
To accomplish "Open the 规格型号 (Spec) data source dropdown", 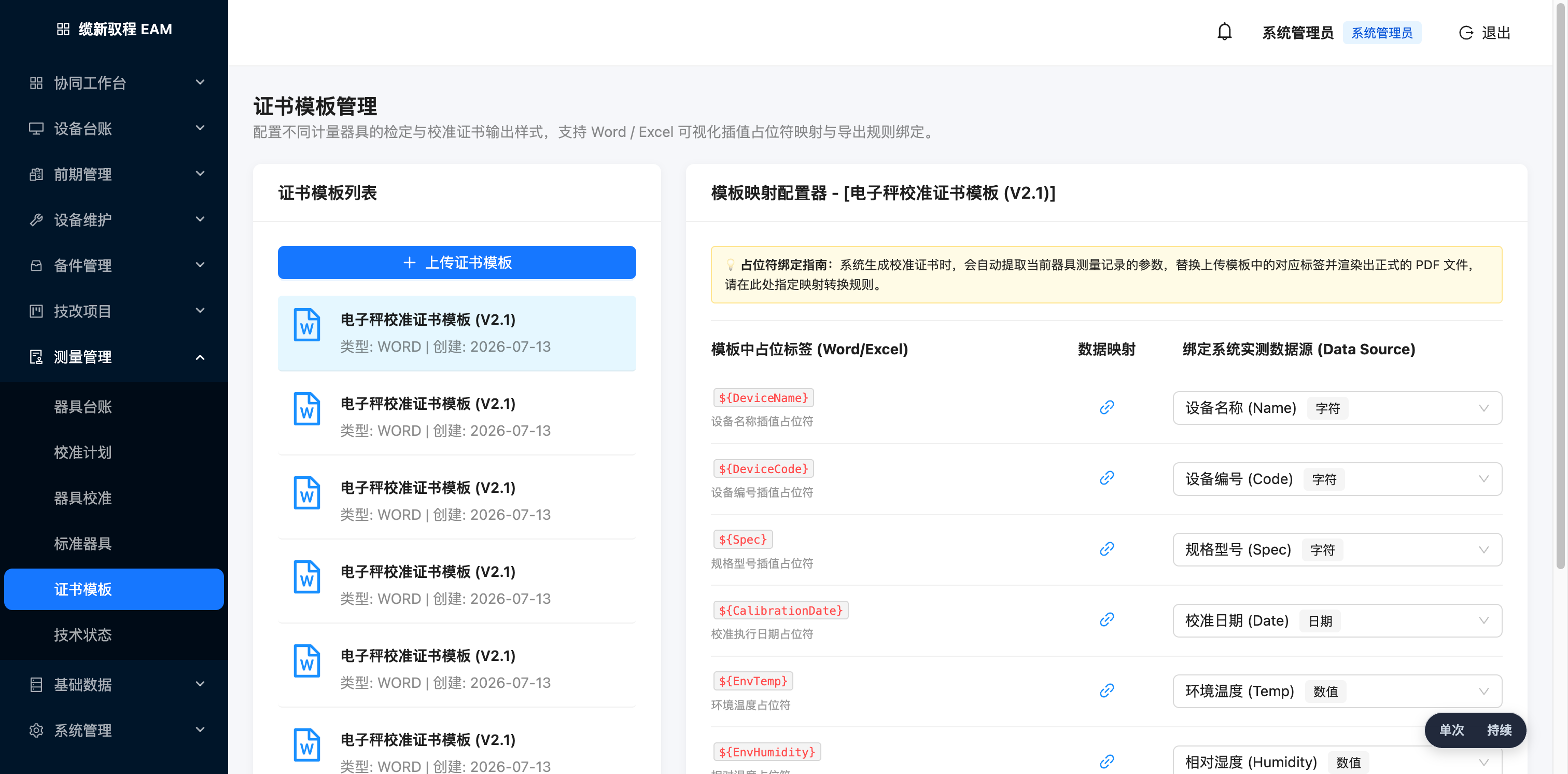I will (x=1337, y=550).
